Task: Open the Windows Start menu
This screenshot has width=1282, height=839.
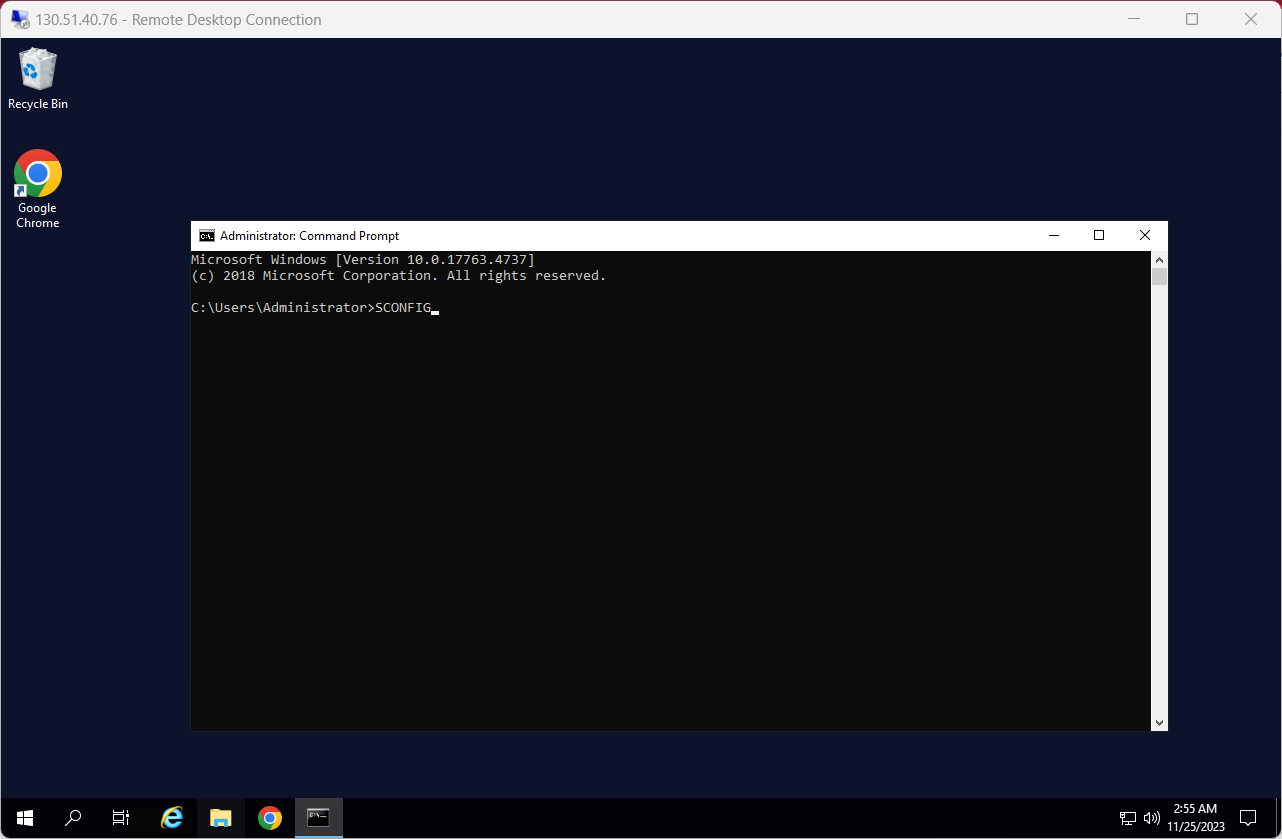Action: pos(24,817)
